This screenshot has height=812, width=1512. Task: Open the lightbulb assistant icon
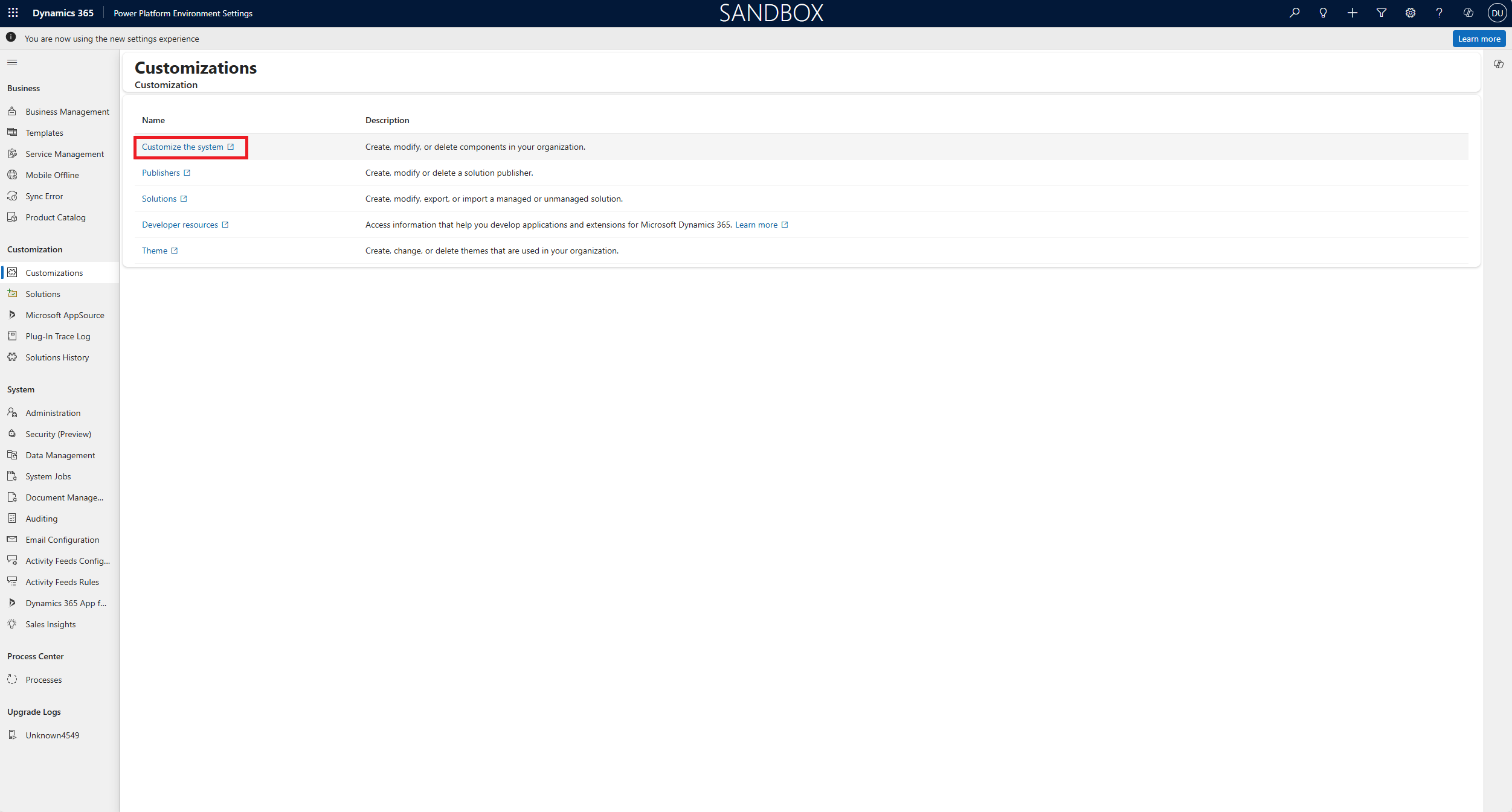point(1323,13)
